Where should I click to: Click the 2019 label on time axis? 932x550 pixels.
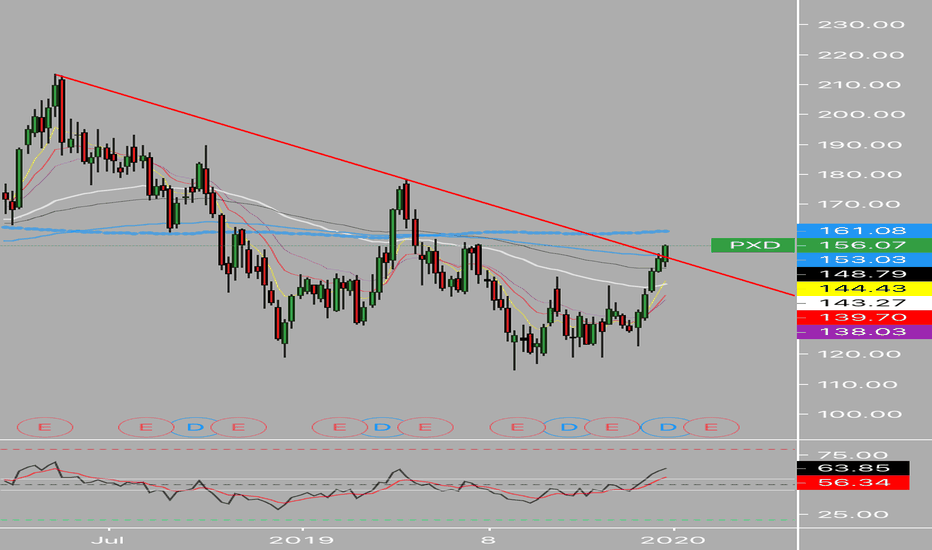pos(301,540)
